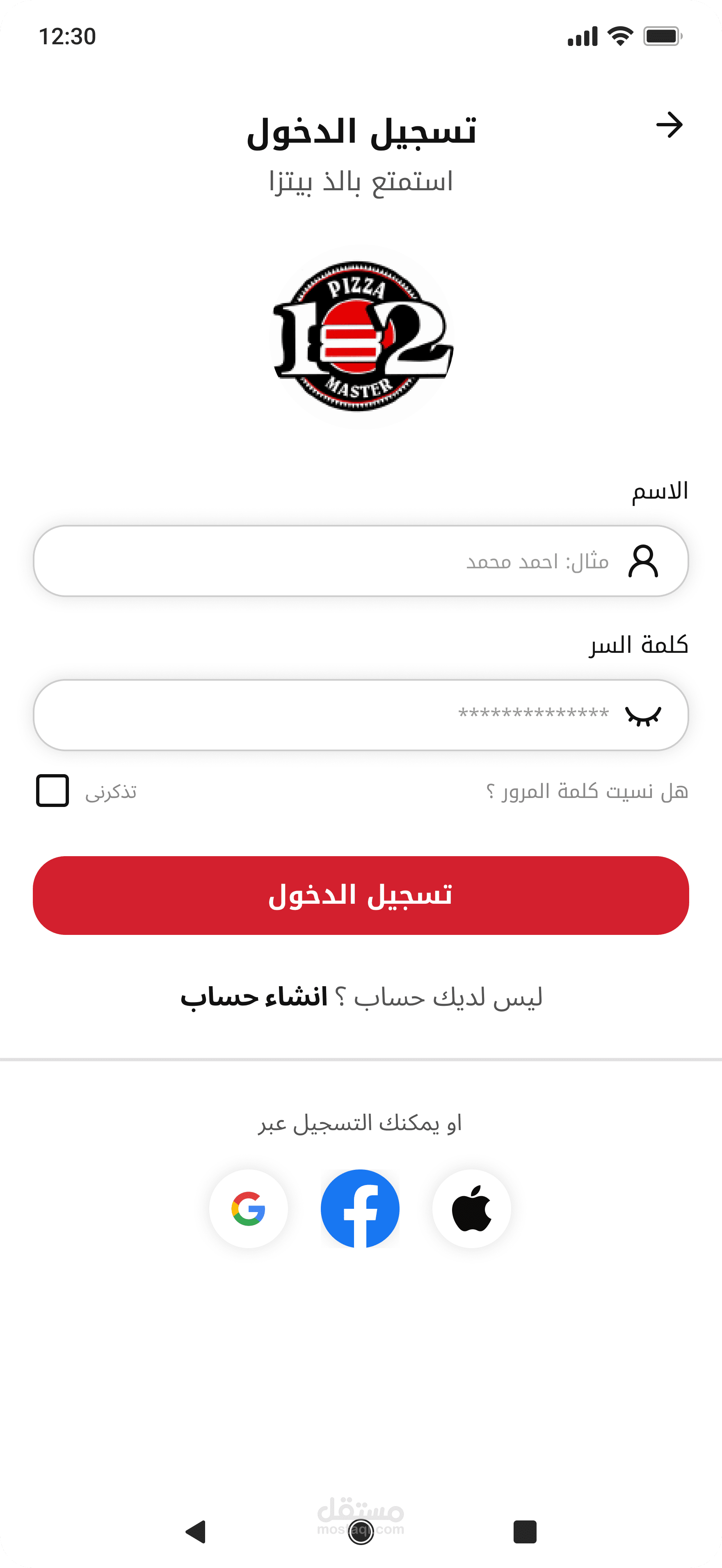Click the تذكرنى label text
This screenshot has width=722, height=1568.
pos(111,791)
